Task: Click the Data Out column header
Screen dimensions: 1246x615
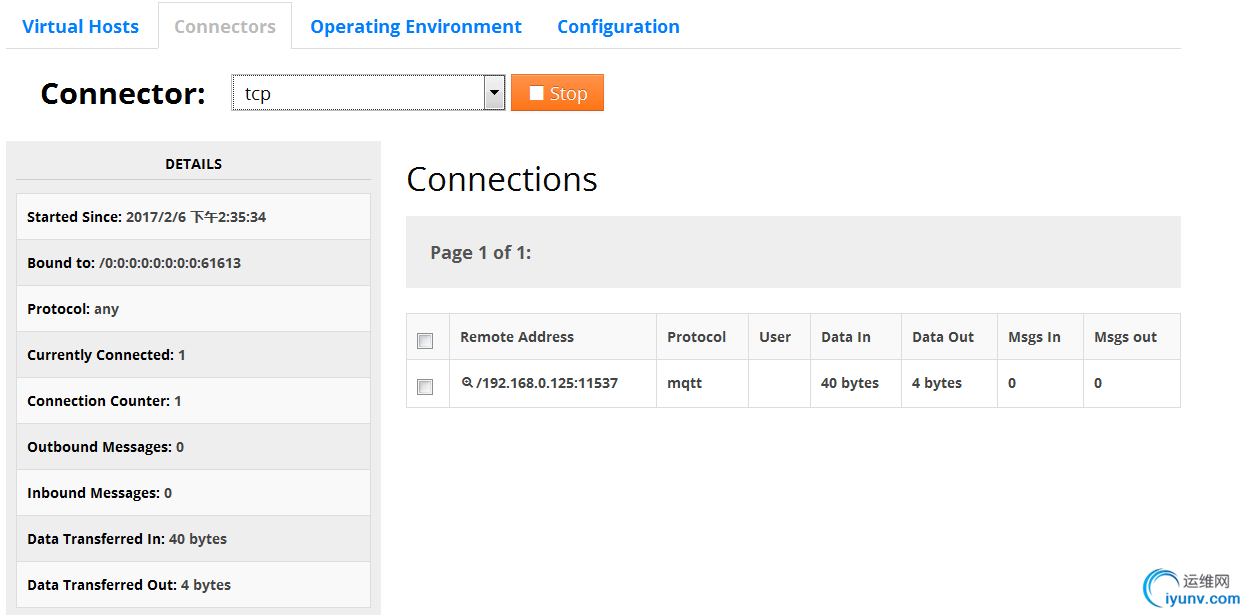Action: pos(943,337)
